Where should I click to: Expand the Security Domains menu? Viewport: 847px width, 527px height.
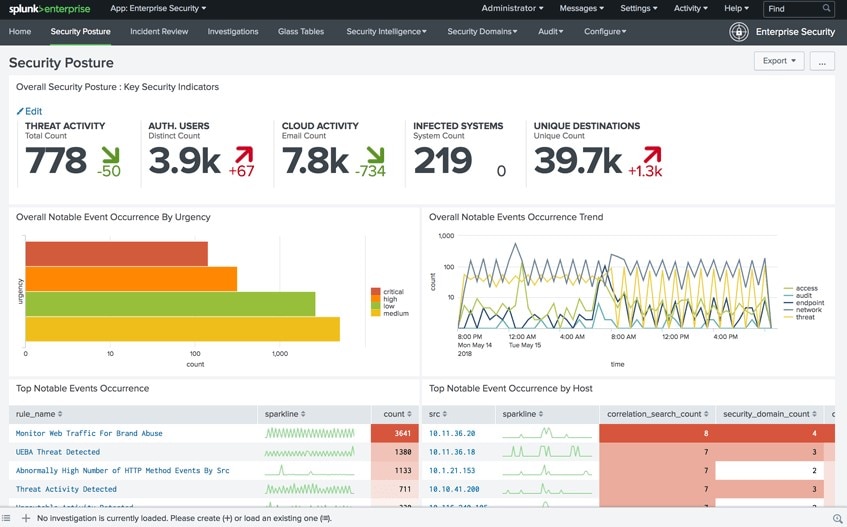[482, 31]
